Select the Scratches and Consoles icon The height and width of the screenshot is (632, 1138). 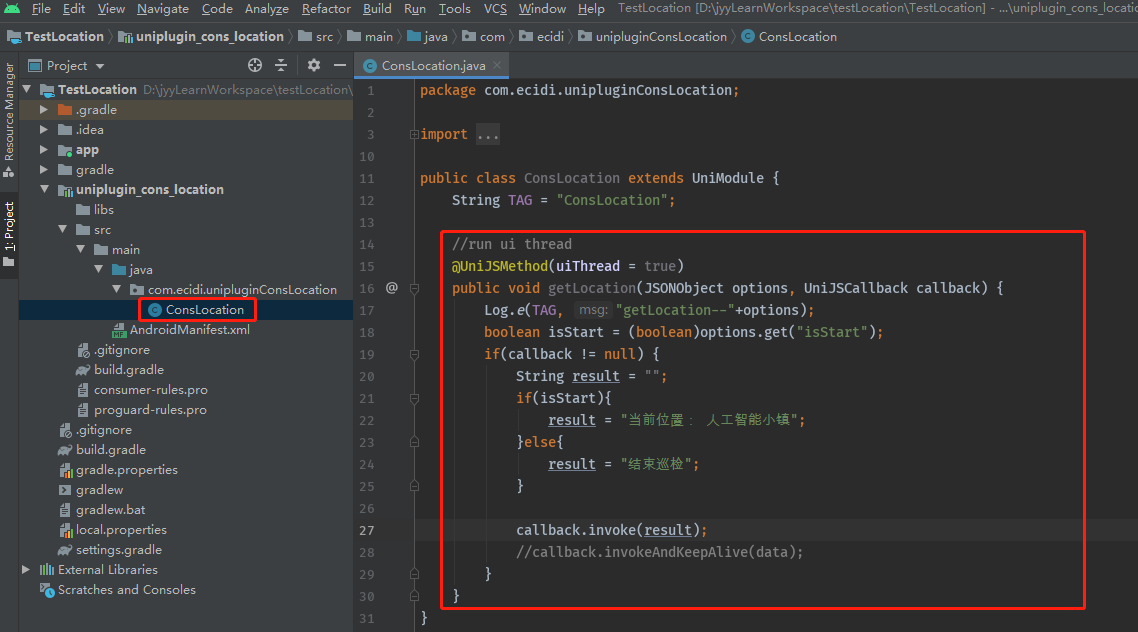47,590
